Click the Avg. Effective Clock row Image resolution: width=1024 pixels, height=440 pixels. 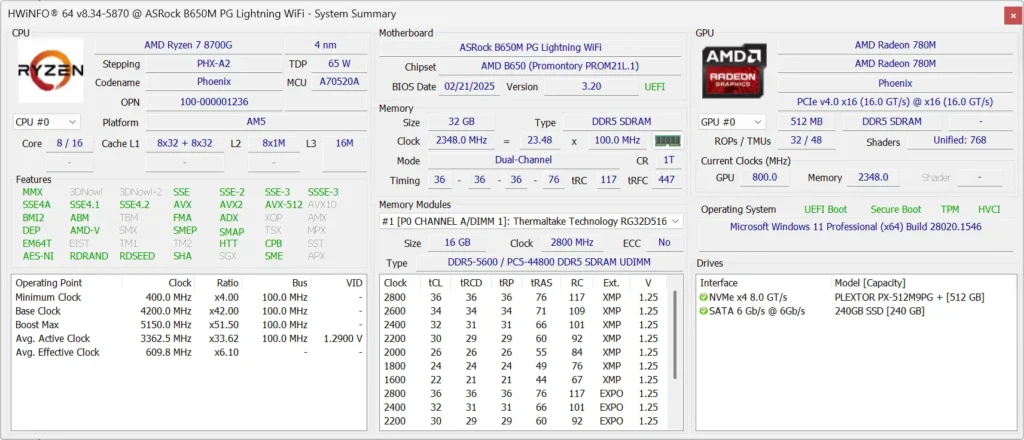point(189,352)
